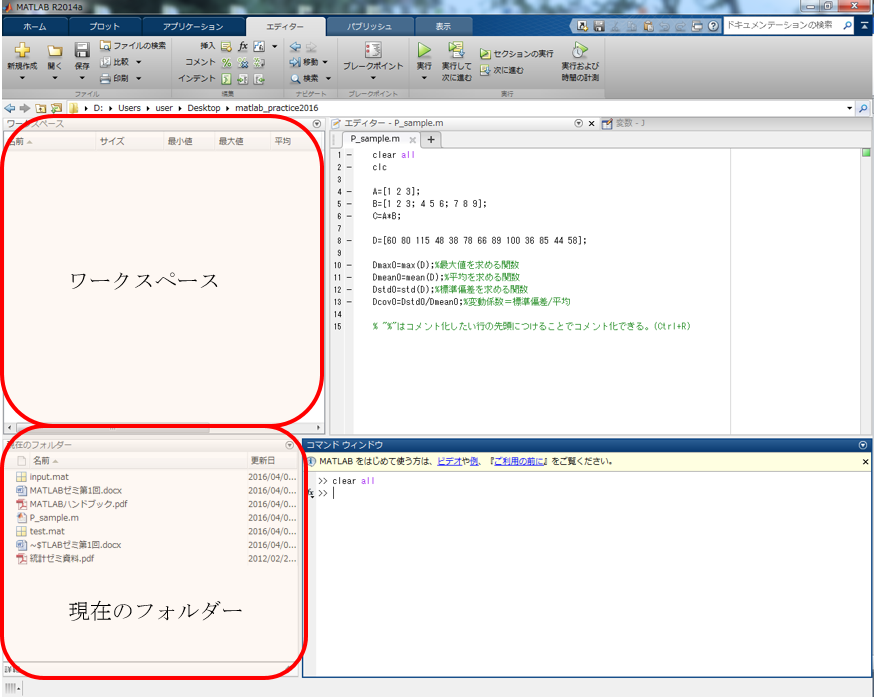Click Run and Advance (実行して次に進む) icon
874x697 pixels.
click(x=456, y=50)
